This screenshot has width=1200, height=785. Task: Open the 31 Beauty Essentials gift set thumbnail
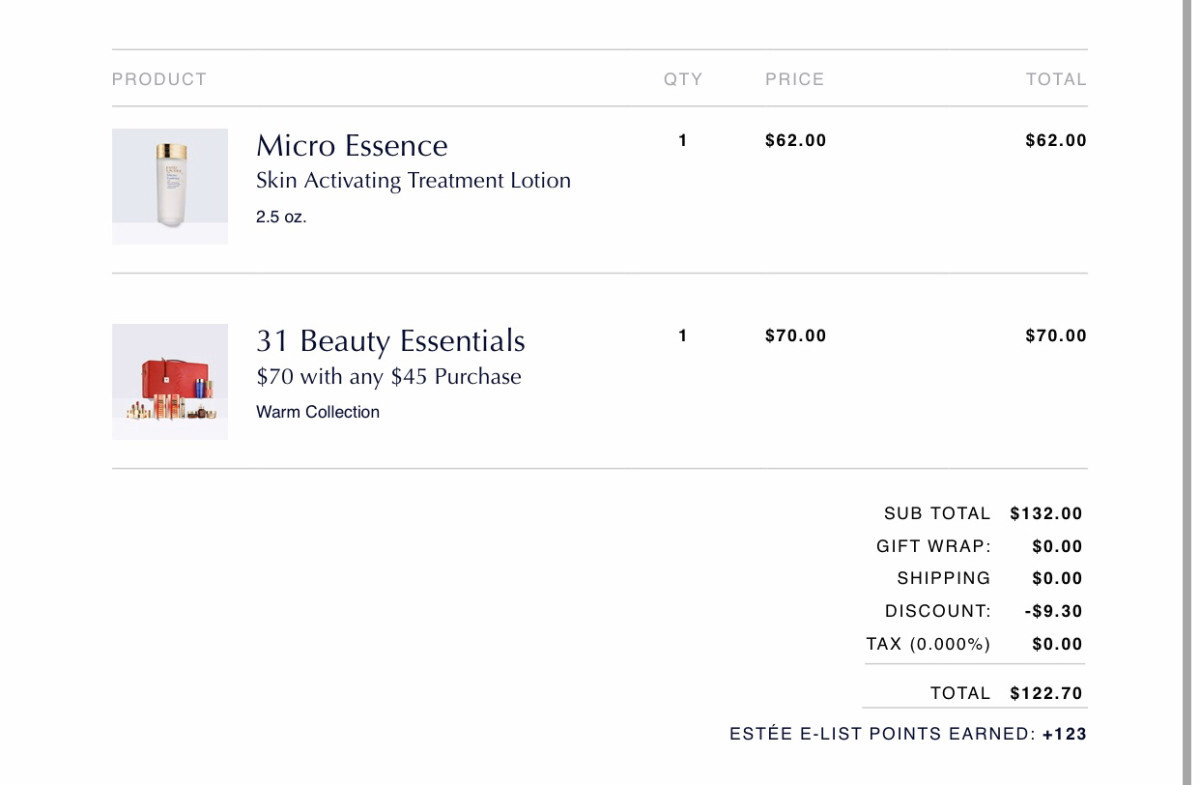(x=170, y=382)
